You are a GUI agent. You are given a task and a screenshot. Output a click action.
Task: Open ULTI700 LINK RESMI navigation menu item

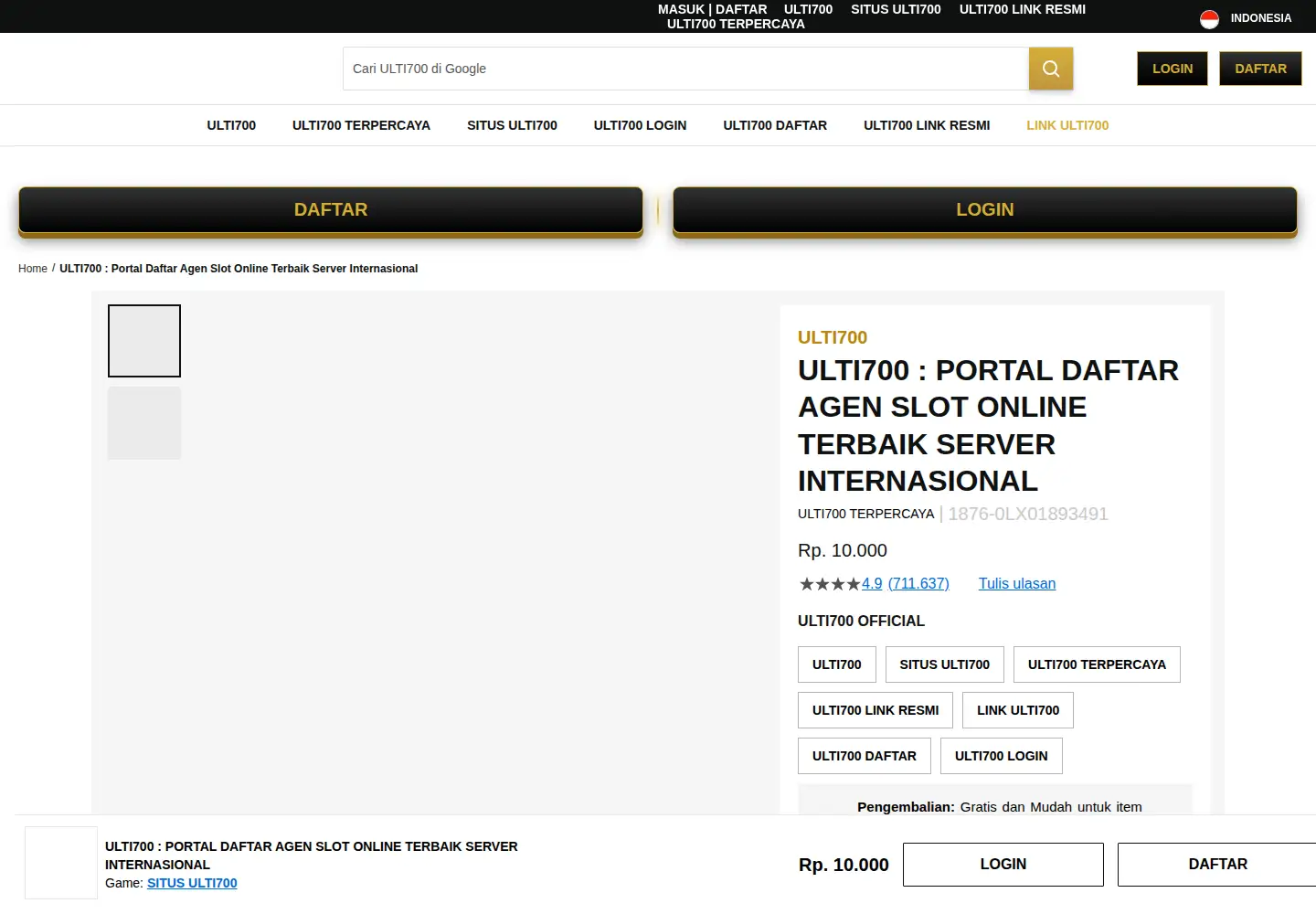tap(927, 125)
